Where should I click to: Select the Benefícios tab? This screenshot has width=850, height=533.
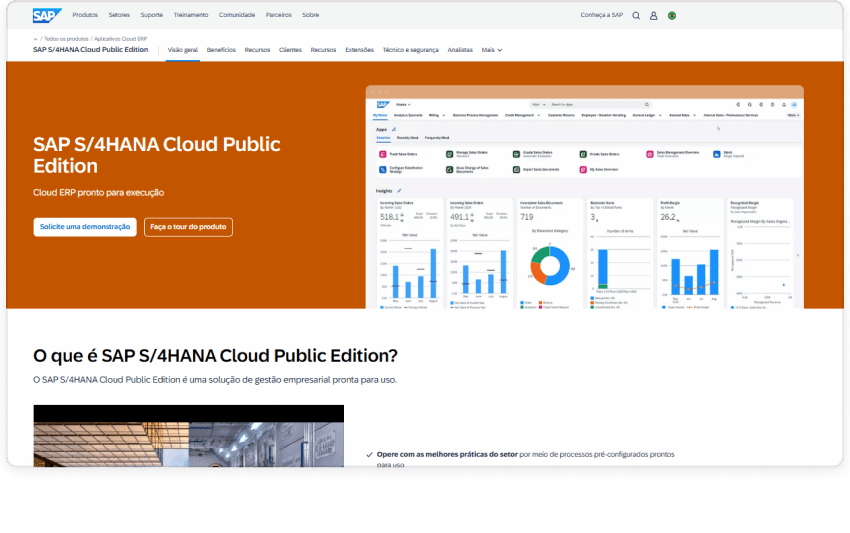tap(221, 50)
